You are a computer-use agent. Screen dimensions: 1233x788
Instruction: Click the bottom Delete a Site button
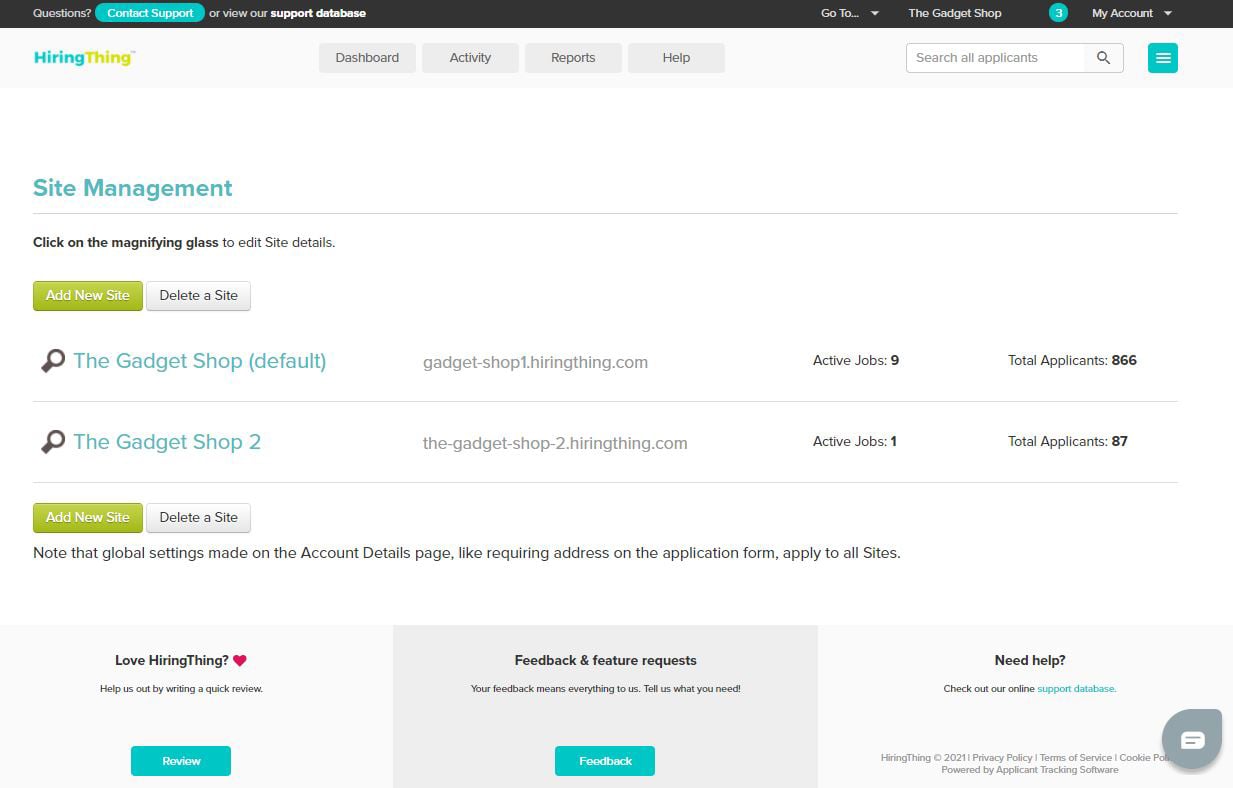(x=198, y=517)
